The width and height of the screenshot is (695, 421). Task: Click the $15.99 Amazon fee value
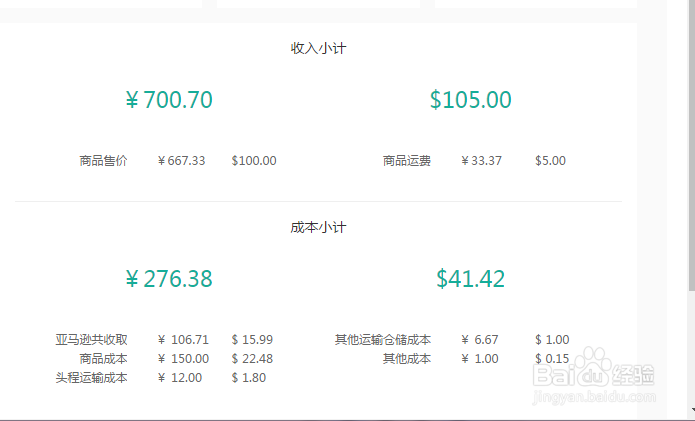click(x=252, y=339)
